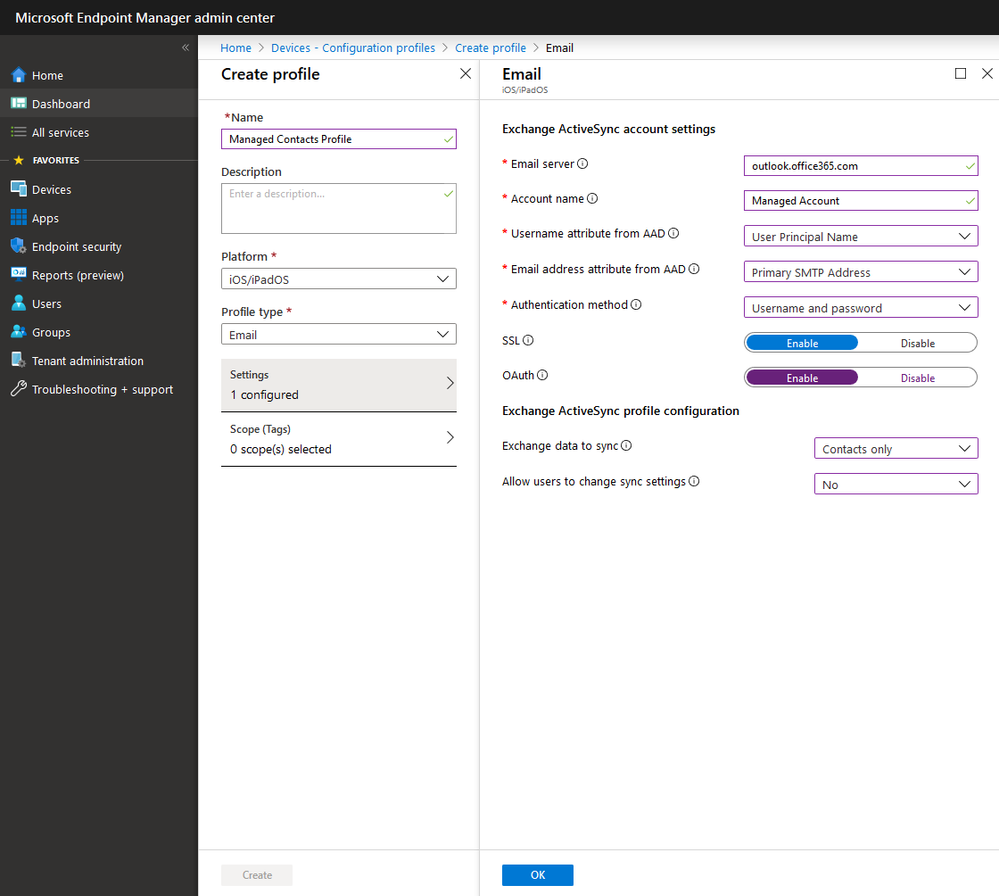This screenshot has height=896, width=999.
Task: Click the Home breadcrumb link
Action: click(236, 48)
